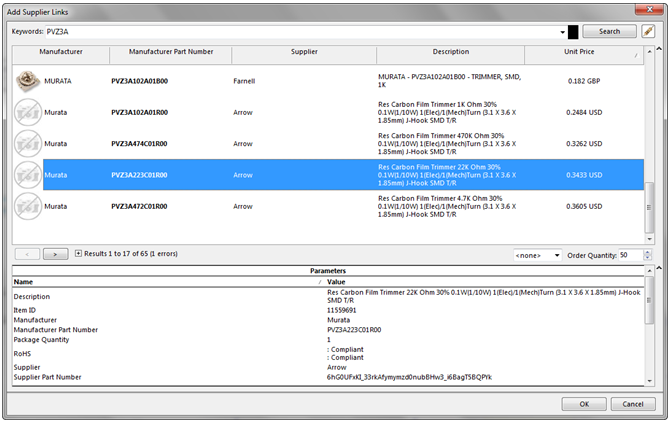The image size is (670, 422).
Task: Click the Item ID value 11559691
Action: 341,310
